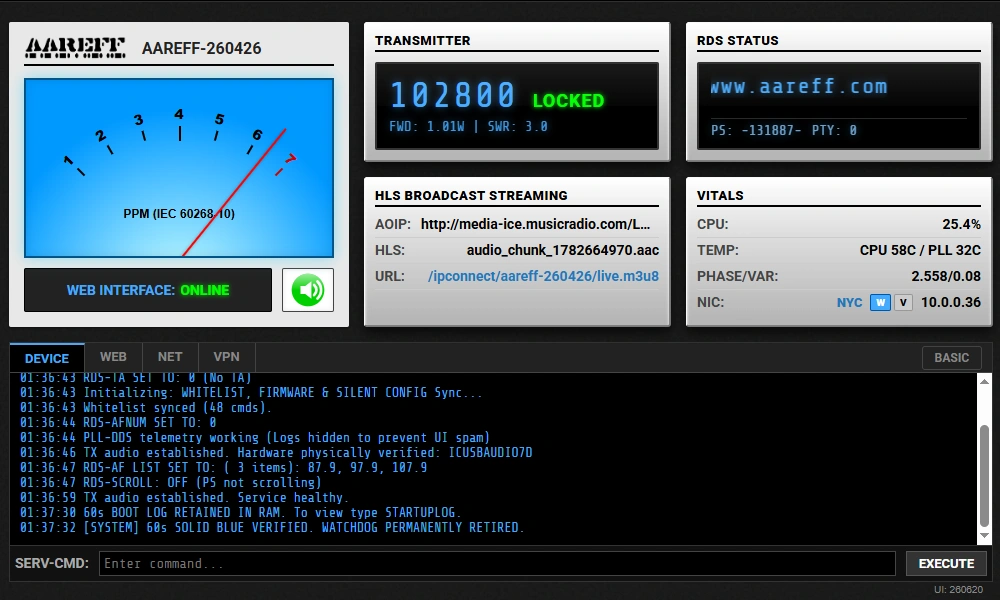Click the PPM meter display

[179, 168]
